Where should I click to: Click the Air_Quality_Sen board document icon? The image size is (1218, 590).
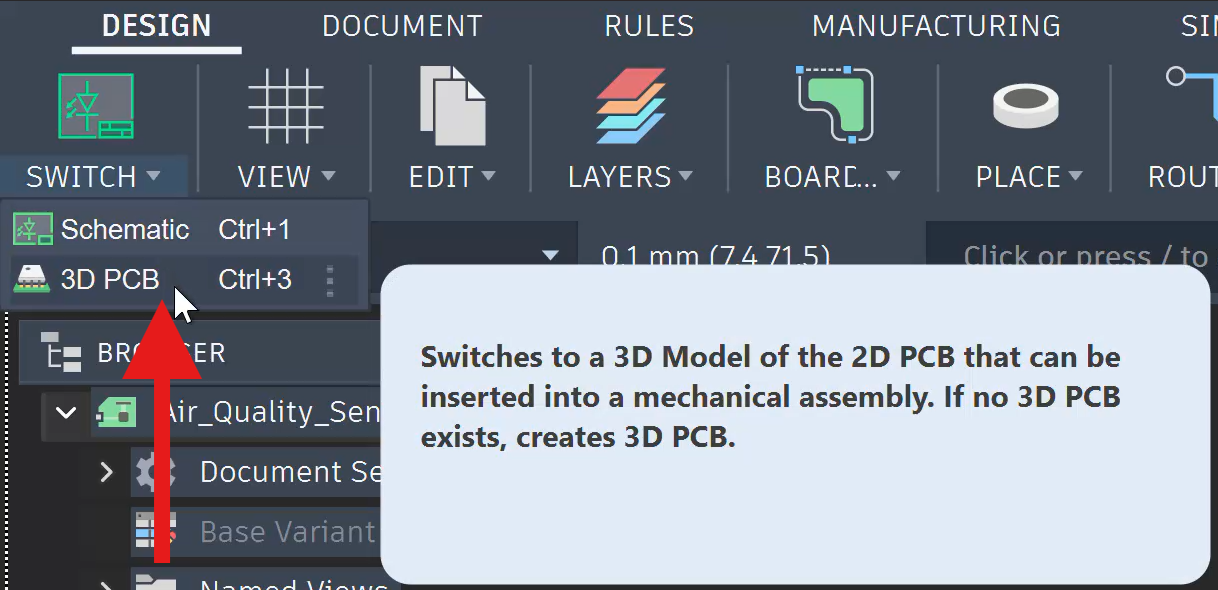click(x=115, y=411)
